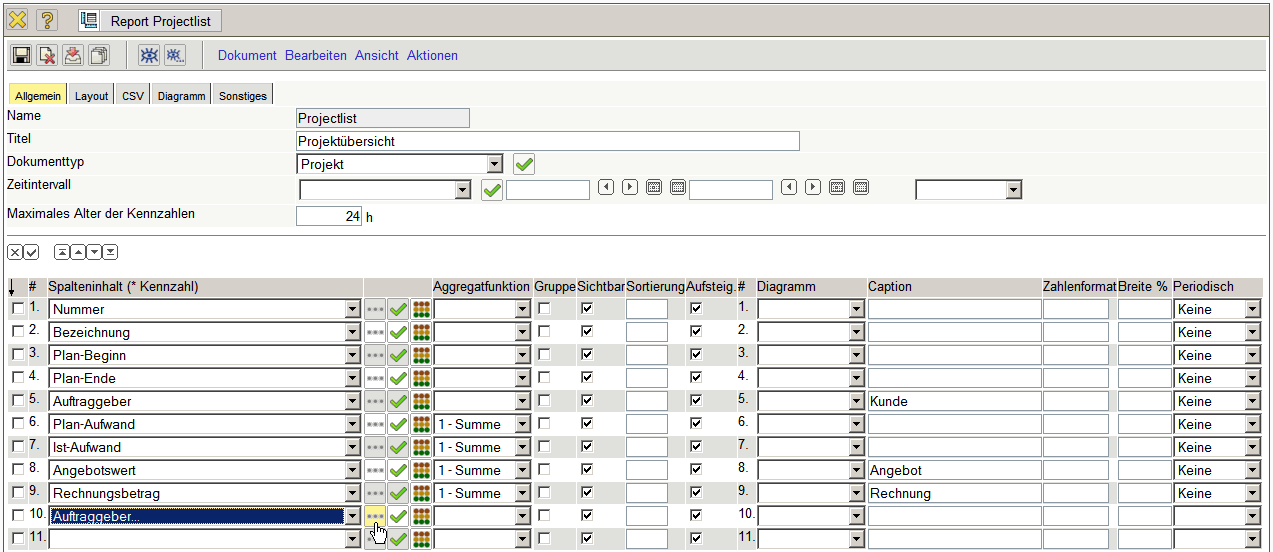1273x552 pixels.
Task: Click the Report Projectlist button
Action: pos(150,21)
